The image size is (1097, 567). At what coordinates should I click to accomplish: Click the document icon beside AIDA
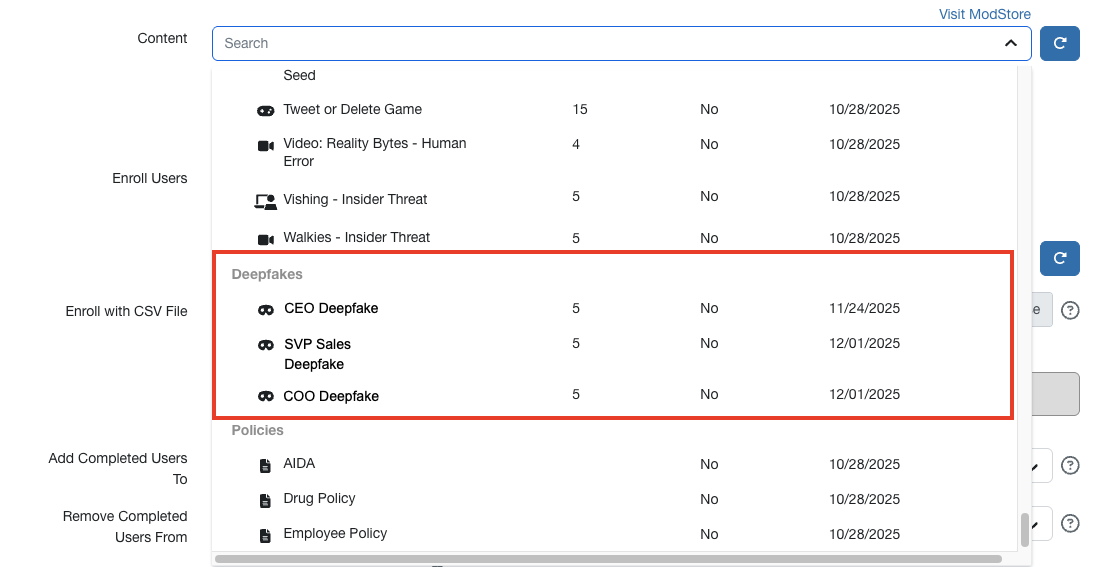point(265,466)
